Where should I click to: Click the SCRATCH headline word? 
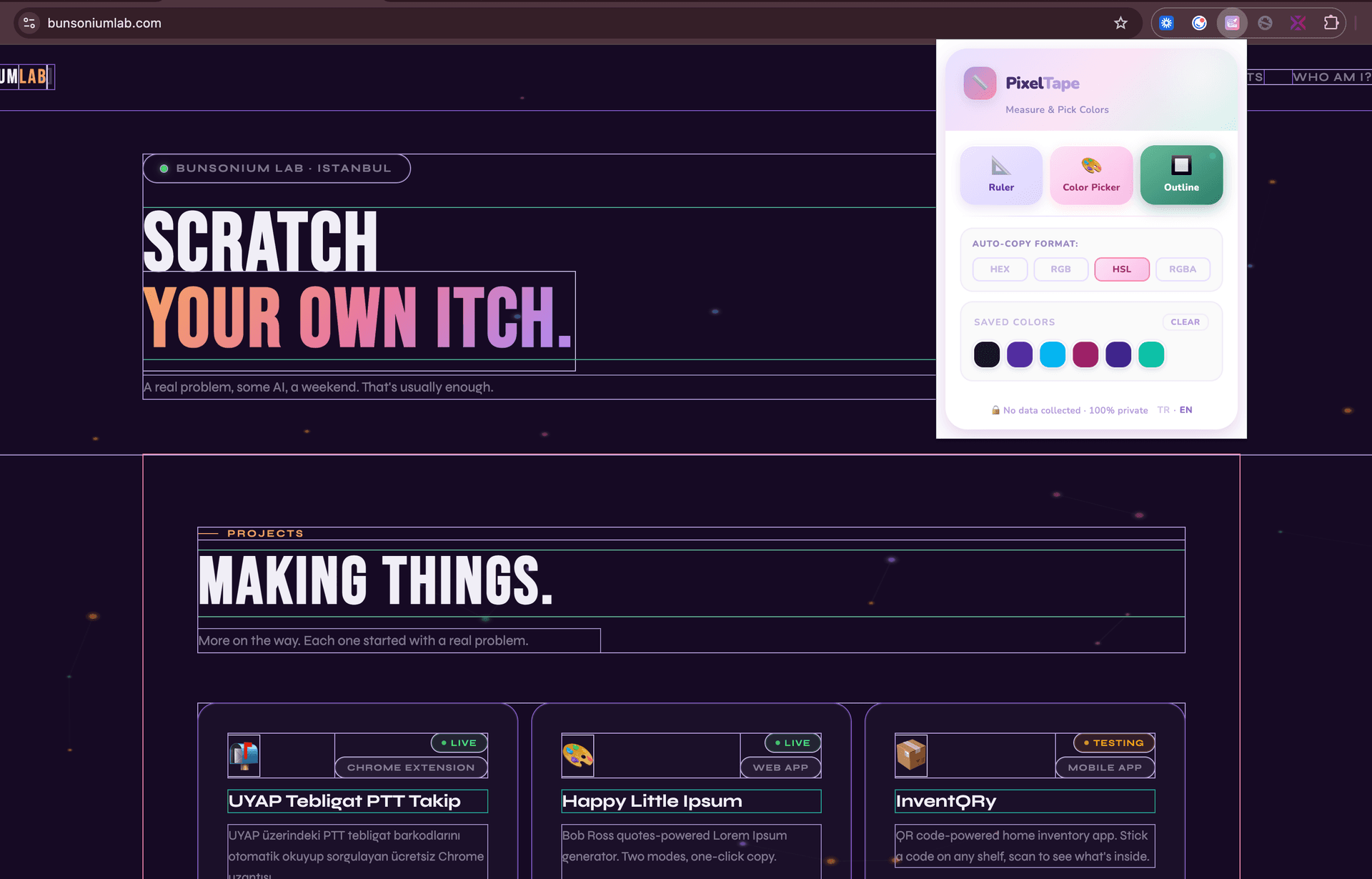click(x=260, y=241)
